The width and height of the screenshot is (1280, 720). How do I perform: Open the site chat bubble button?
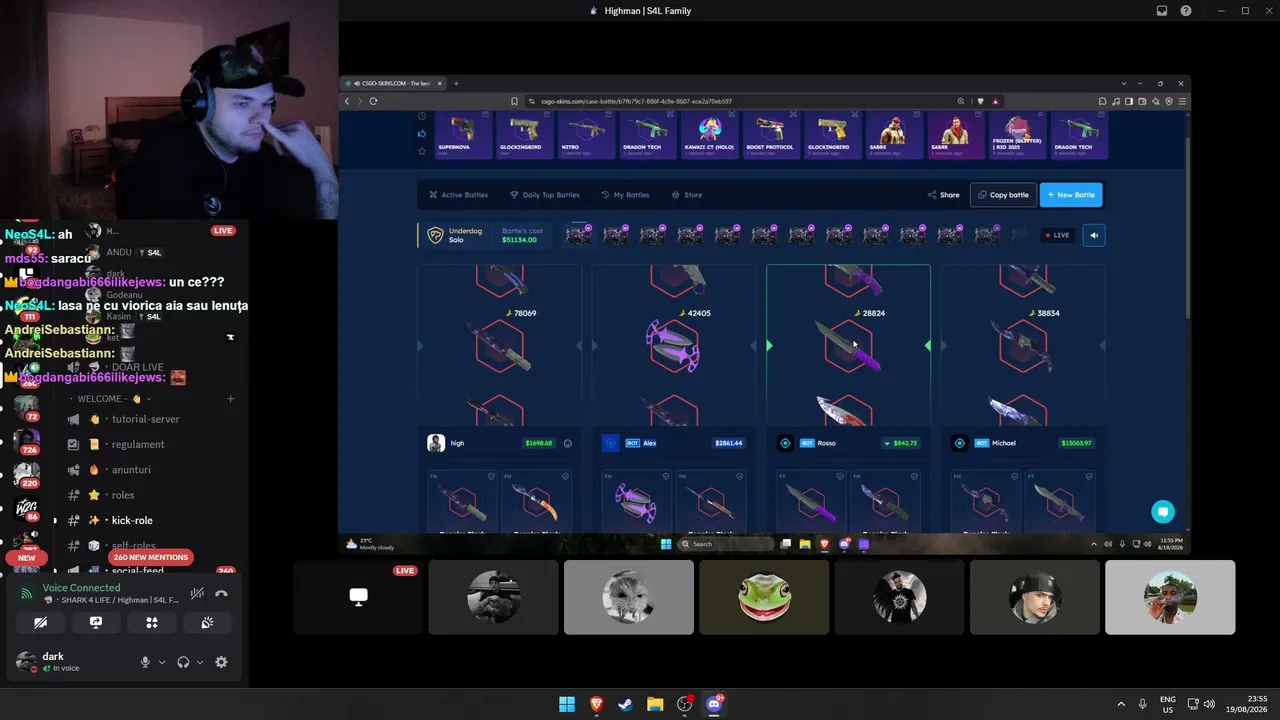tap(1162, 512)
